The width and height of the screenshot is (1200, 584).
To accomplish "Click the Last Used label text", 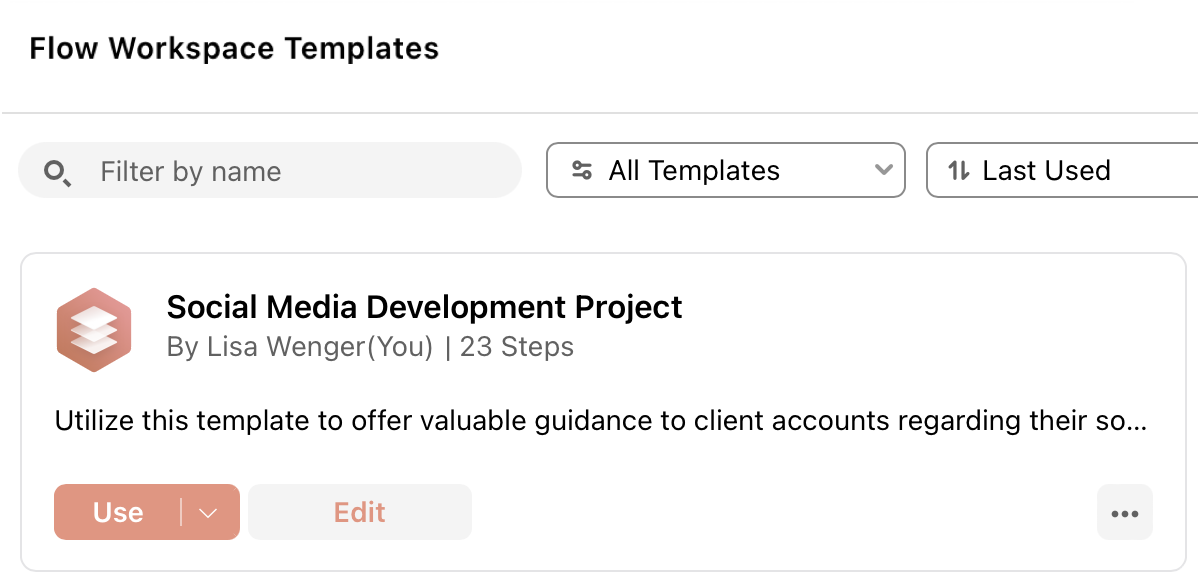I will click(1047, 171).
